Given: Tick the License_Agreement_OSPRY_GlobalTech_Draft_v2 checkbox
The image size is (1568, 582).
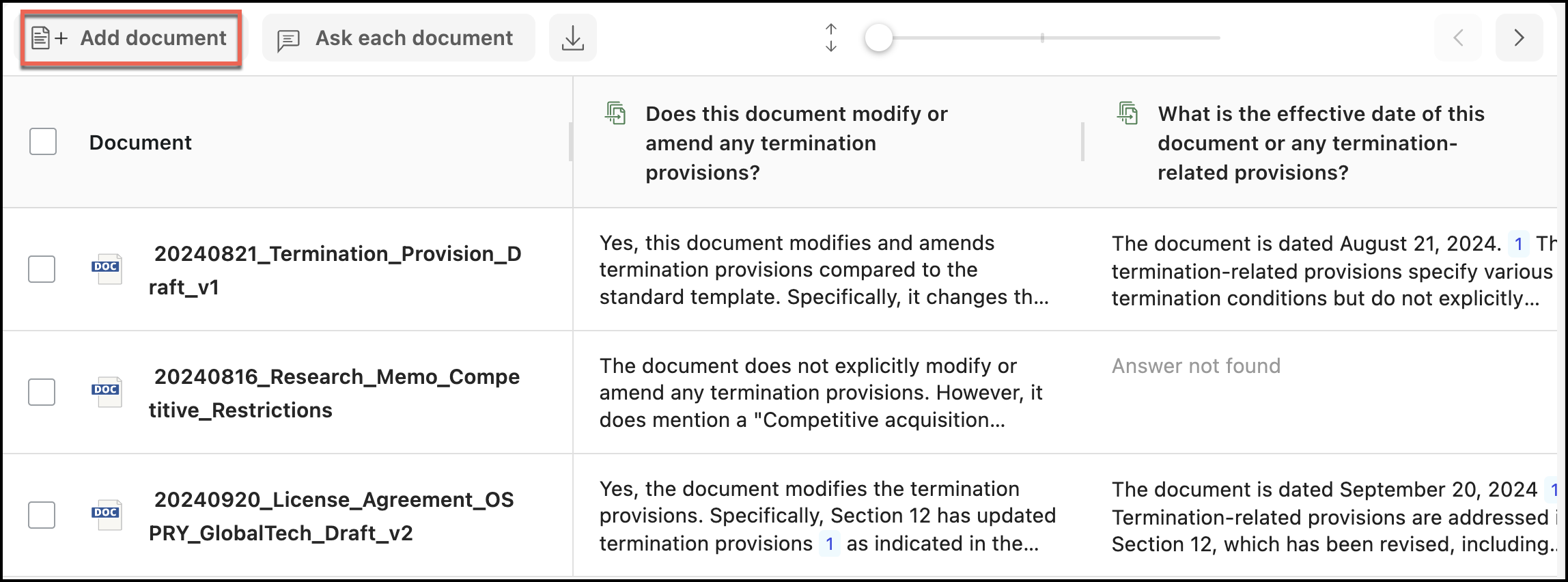Looking at the screenshot, I should tap(42, 515).
